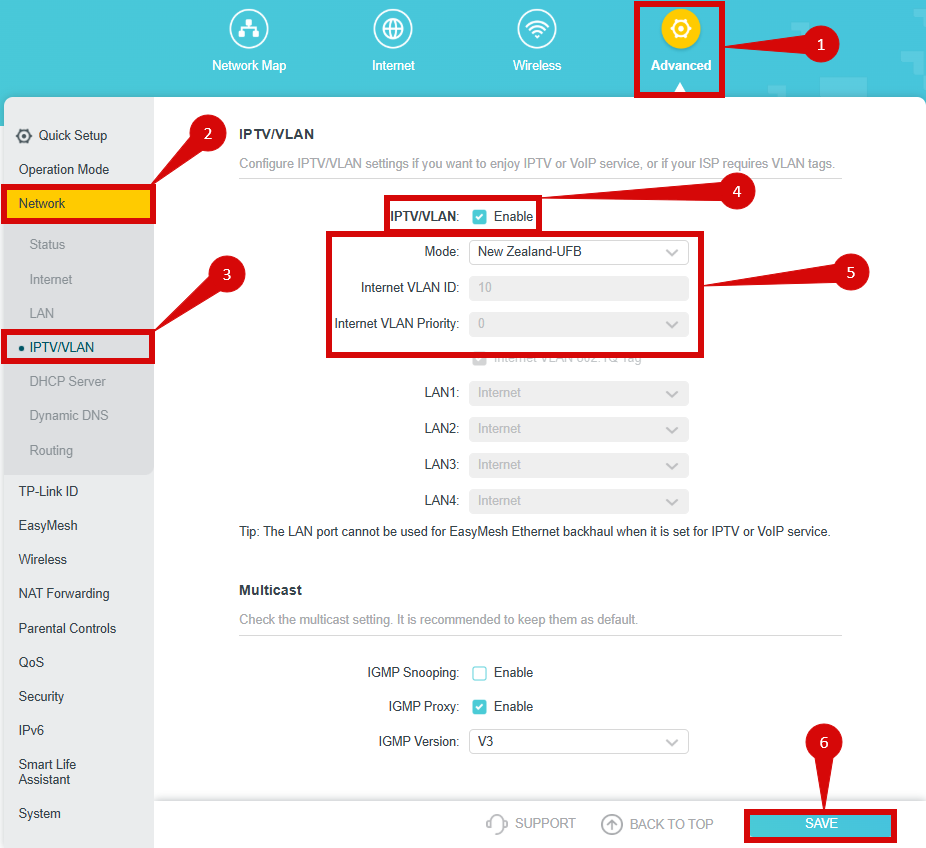Select Network in sidebar
Screen dimensions: 926x848
click(78, 204)
